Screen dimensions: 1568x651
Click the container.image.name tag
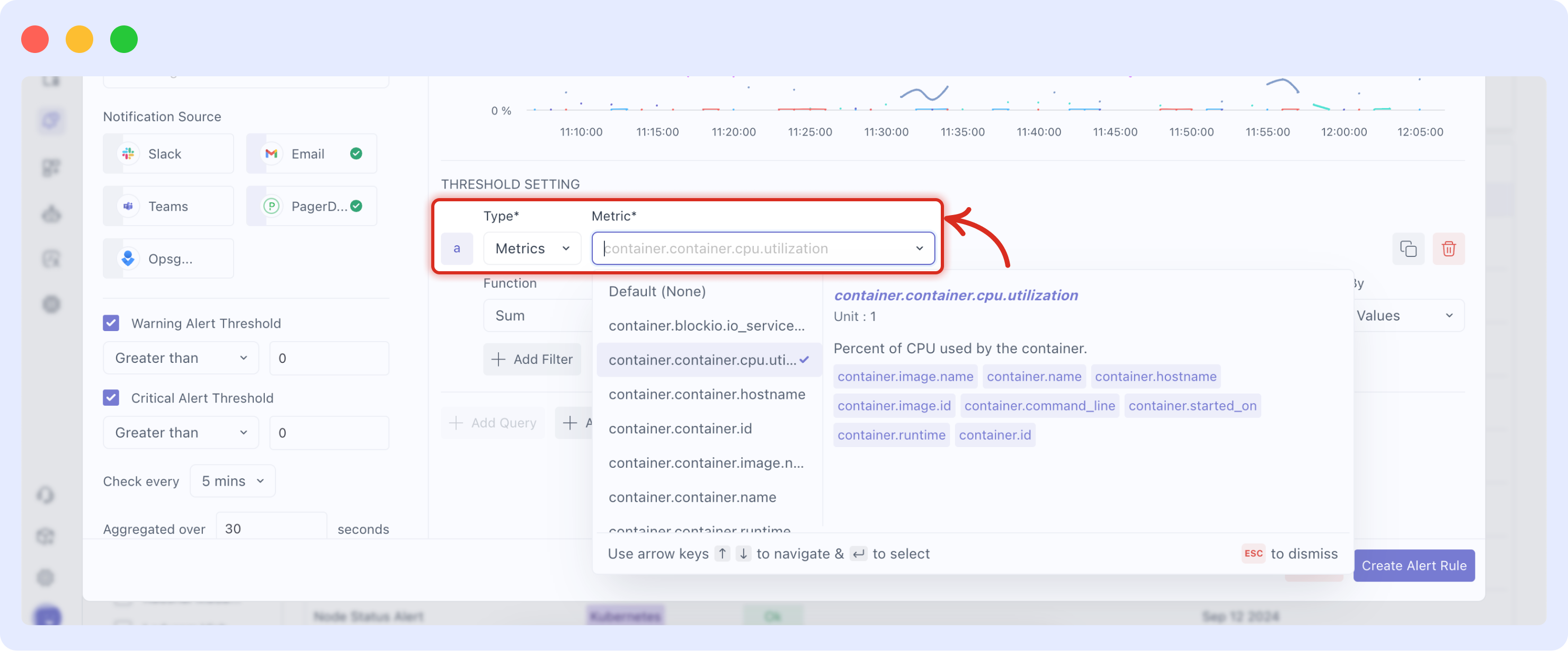click(905, 377)
